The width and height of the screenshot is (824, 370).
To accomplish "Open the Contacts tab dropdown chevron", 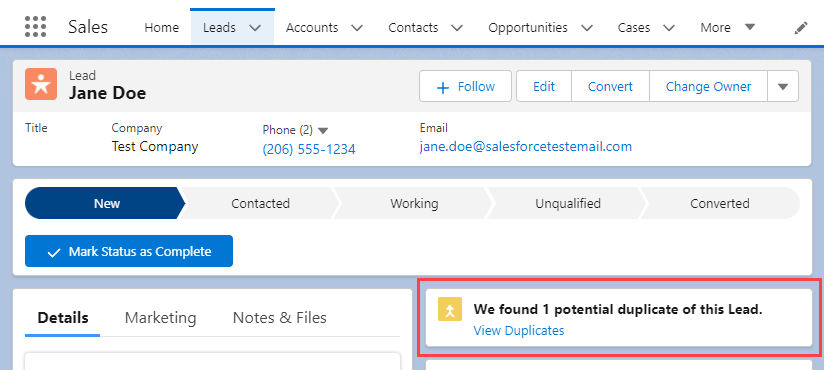I will (457, 28).
